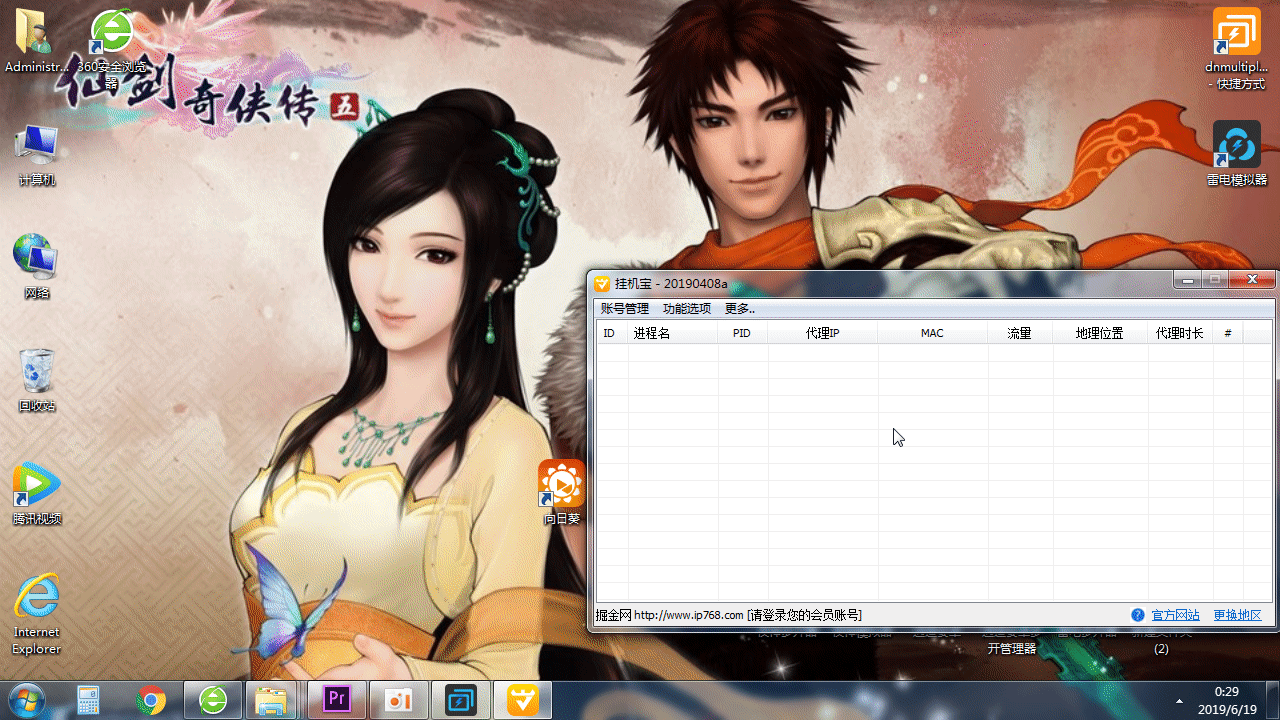Sort by the PID column header
This screenshot has height=720, width=1280.
(x=742, y=333)
